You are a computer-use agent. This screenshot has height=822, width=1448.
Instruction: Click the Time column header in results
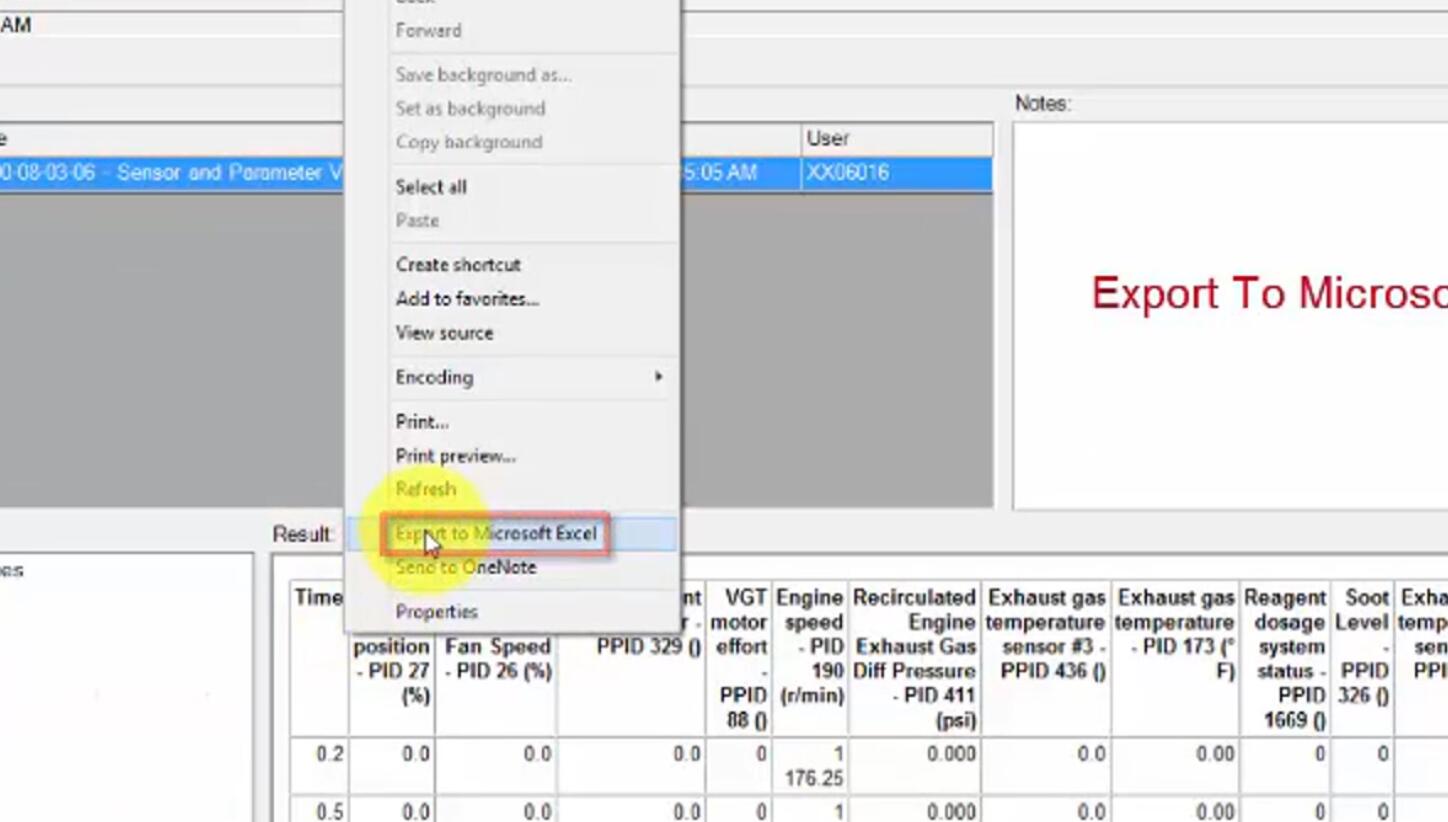point(319,658)
